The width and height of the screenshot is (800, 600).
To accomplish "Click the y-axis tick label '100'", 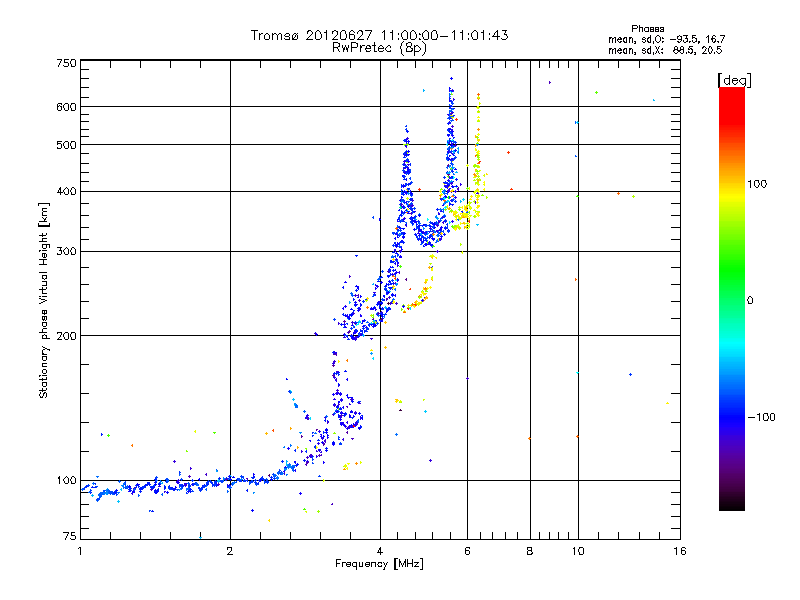I will [66, 480].
